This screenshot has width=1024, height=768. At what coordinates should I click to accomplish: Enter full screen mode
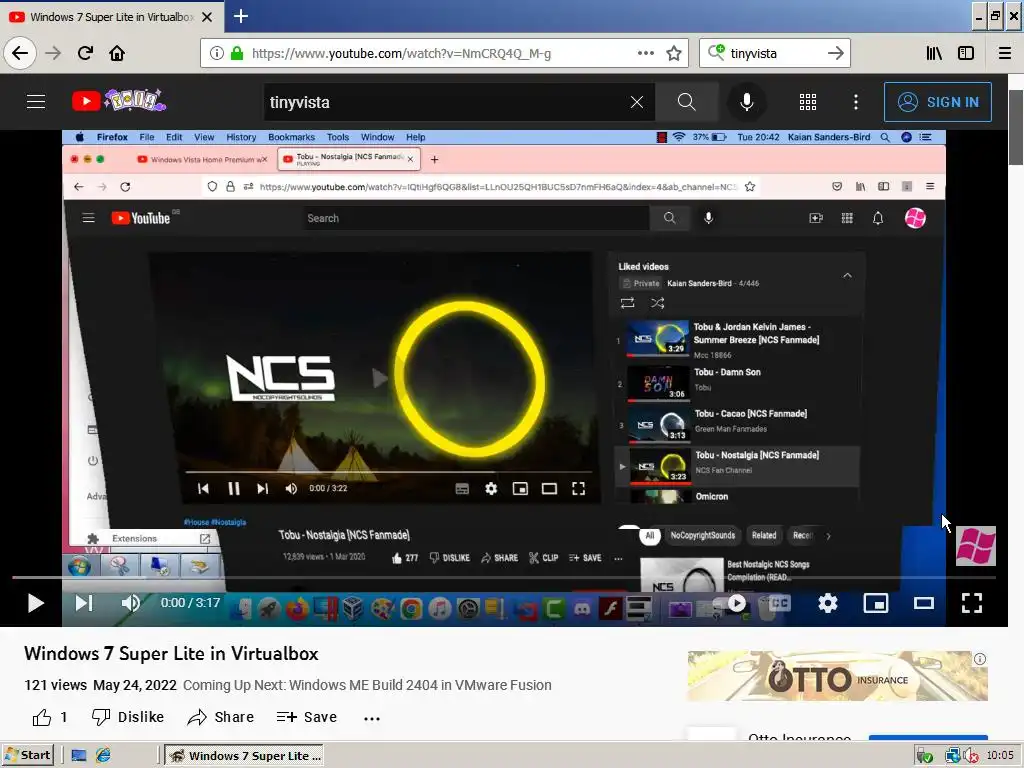coord(972,603)
